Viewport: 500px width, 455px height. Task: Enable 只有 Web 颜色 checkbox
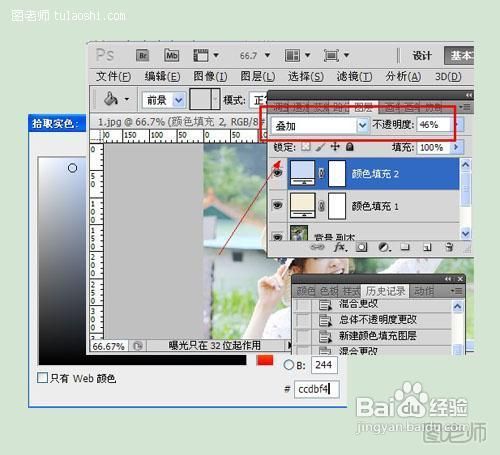[x=42, y=378]
